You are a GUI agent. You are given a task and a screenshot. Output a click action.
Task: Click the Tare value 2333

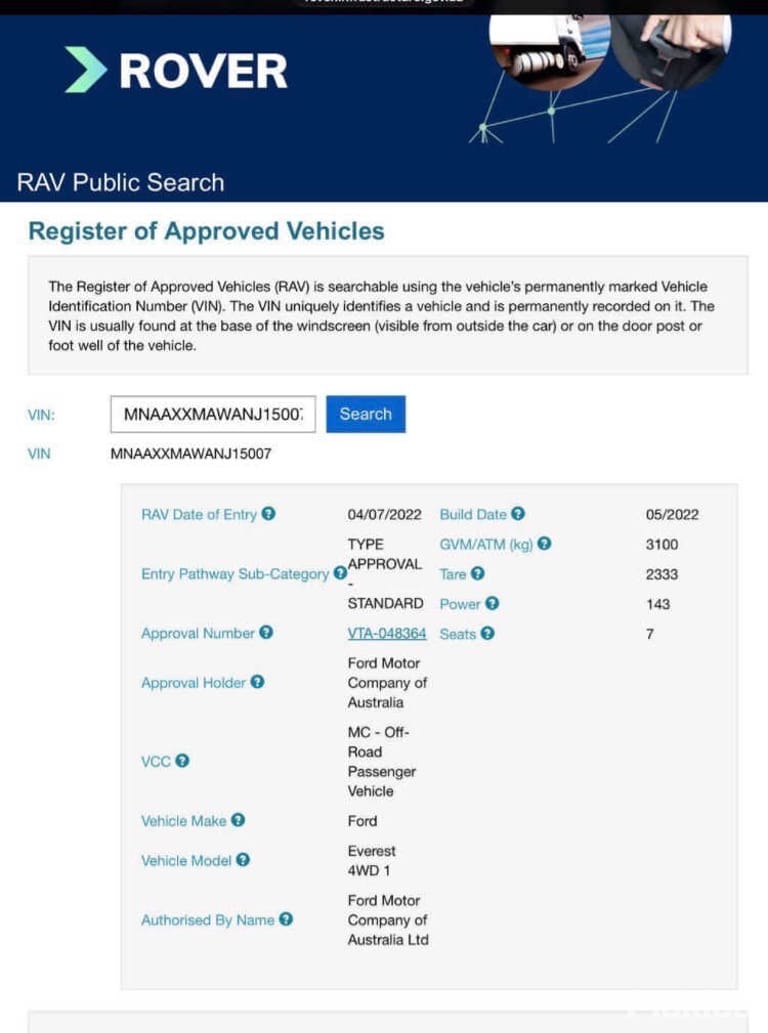click(662, 574)
